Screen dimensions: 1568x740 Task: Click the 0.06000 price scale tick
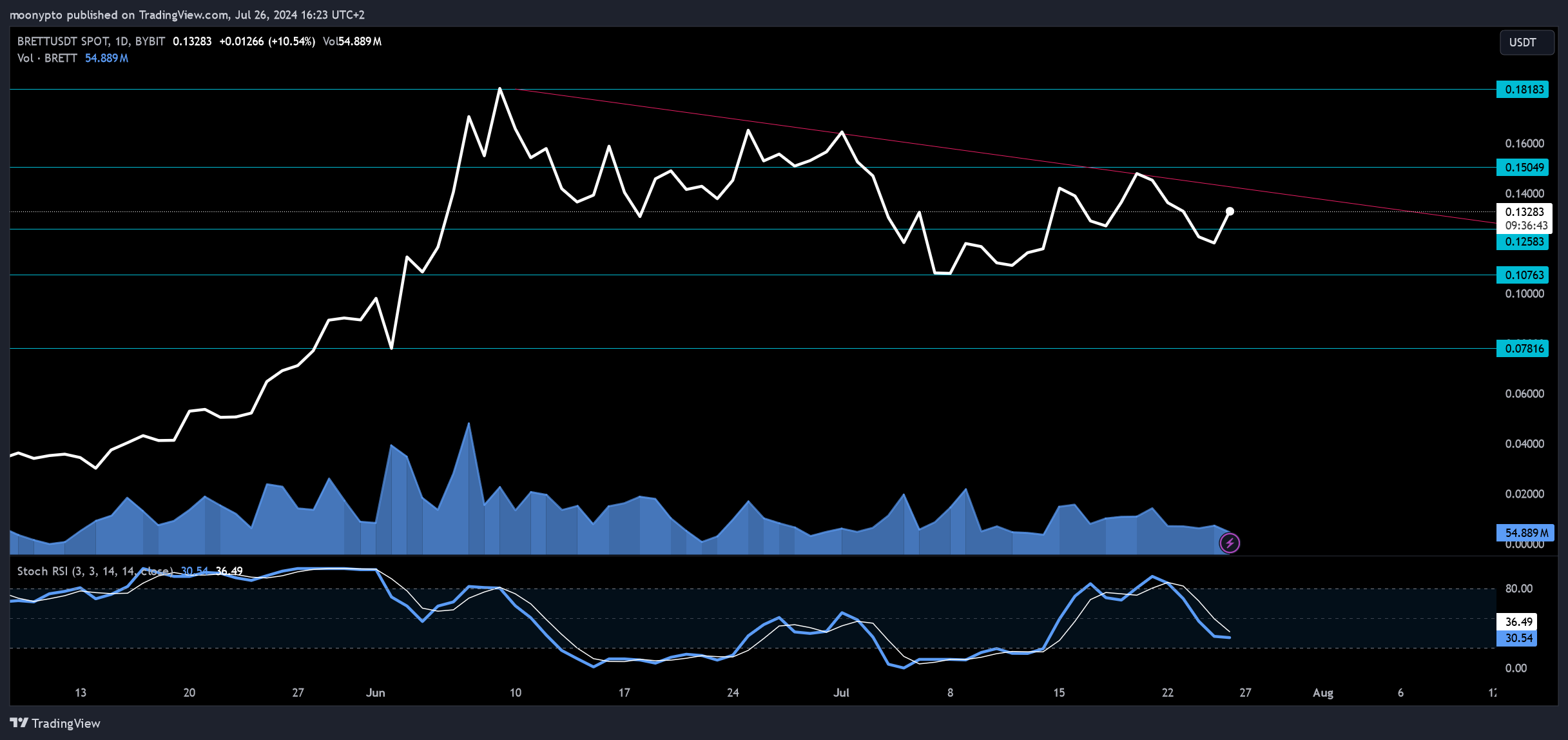[x=1524, y=394]
